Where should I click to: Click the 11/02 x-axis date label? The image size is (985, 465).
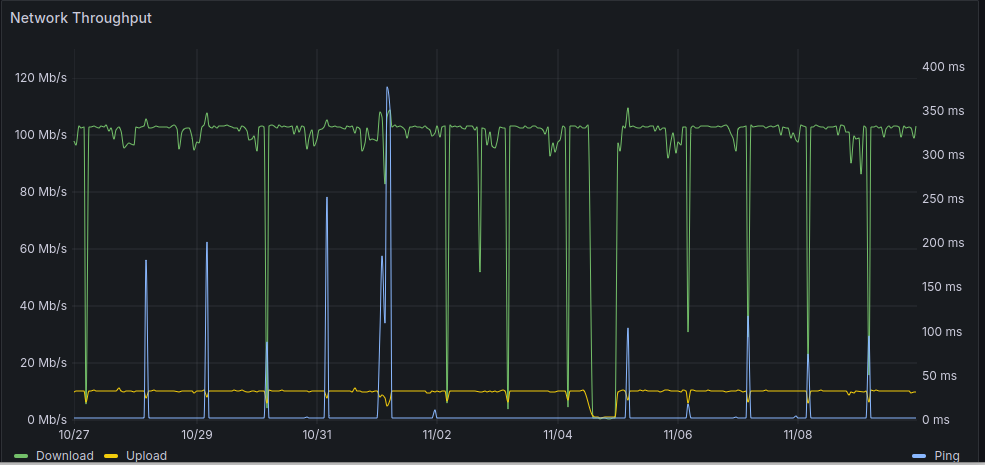[x=437, y=434]
